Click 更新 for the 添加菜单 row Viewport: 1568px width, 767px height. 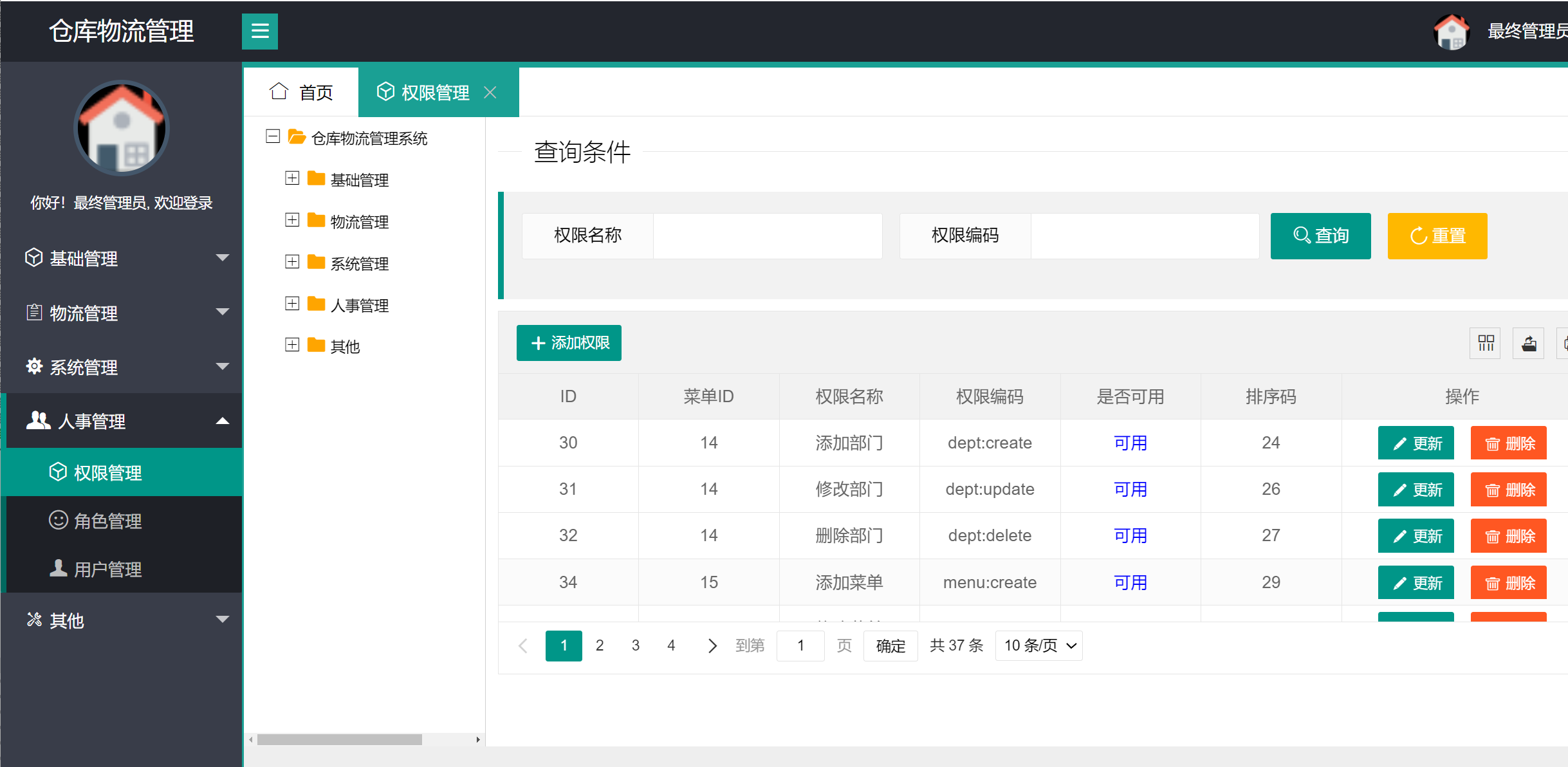point(1416,582)
